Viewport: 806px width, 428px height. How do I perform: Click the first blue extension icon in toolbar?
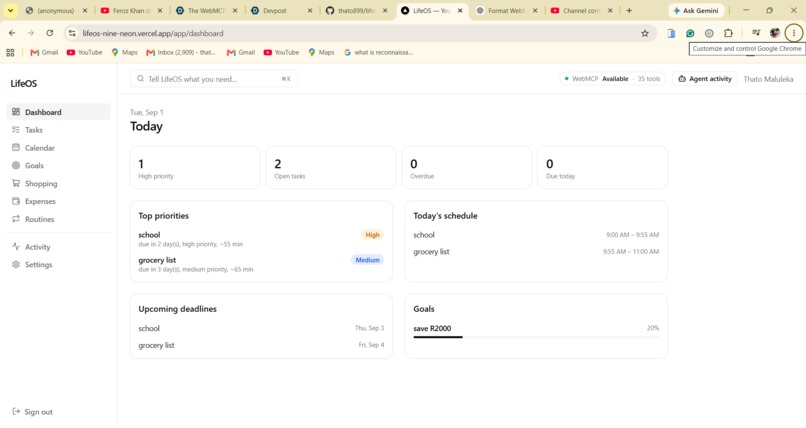tap(671, 33)
